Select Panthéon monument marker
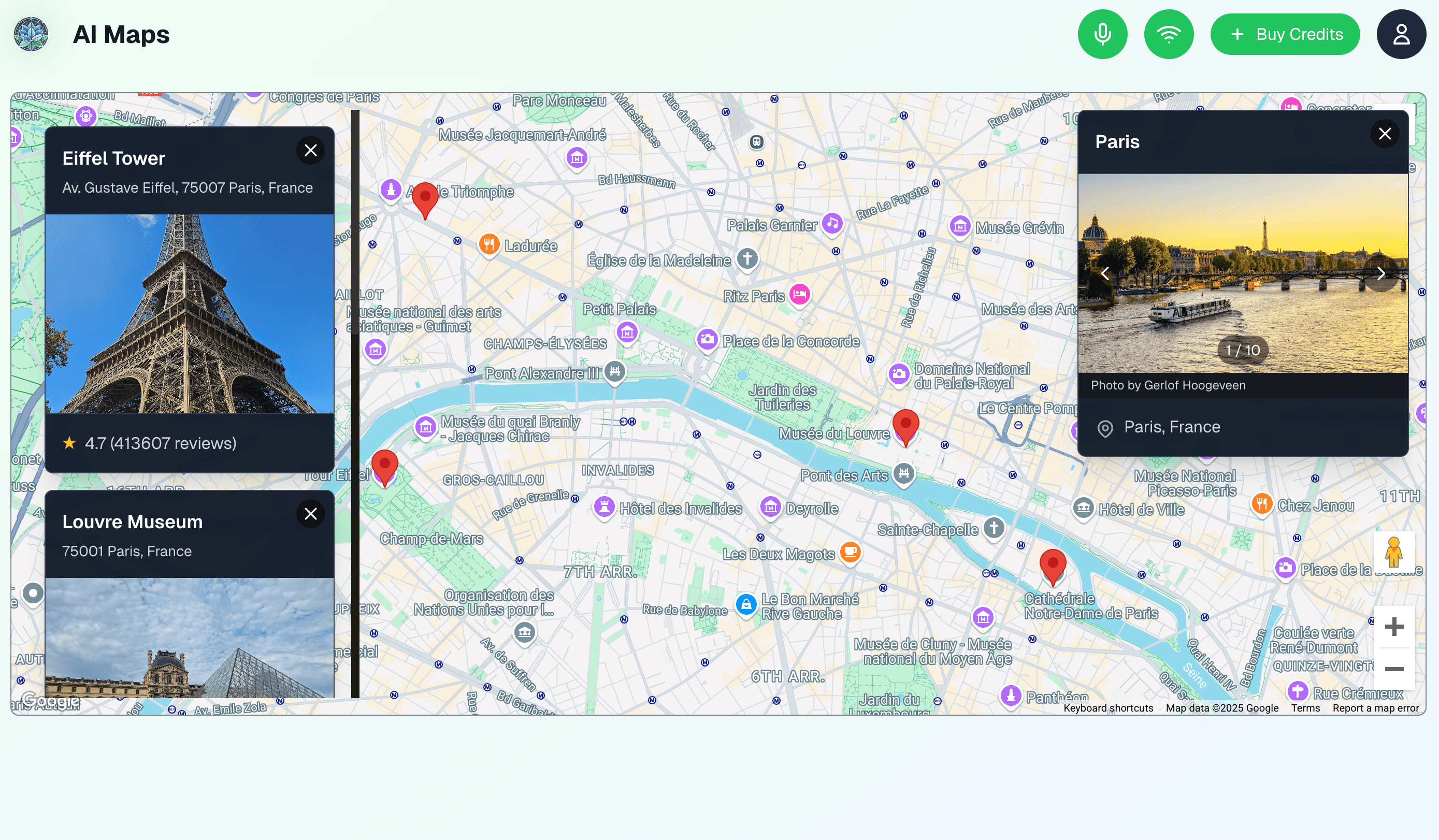 coord(1011,695)
